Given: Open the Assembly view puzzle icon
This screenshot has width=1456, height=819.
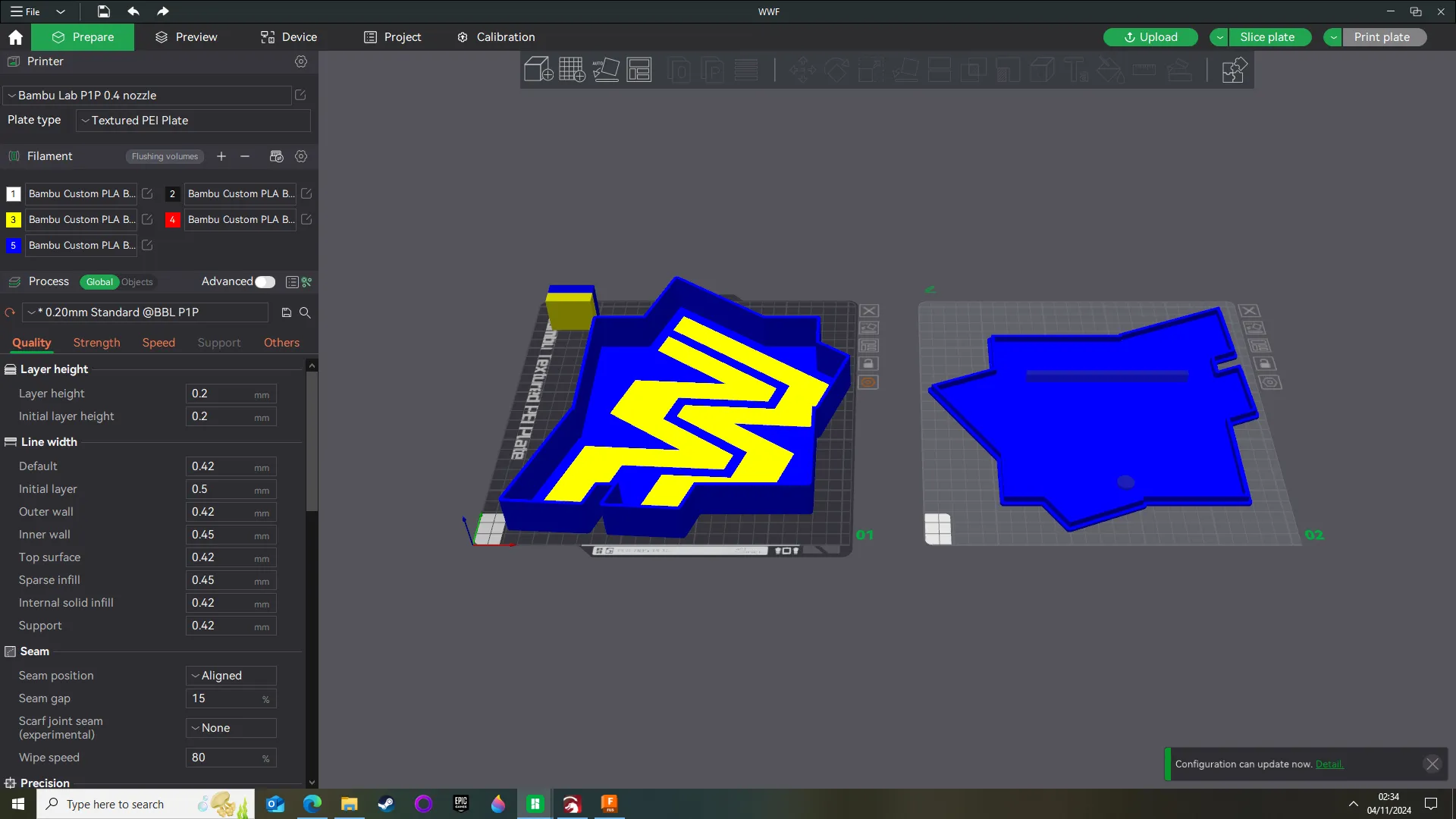Looking at the screenshot, I should [1234, 70].
